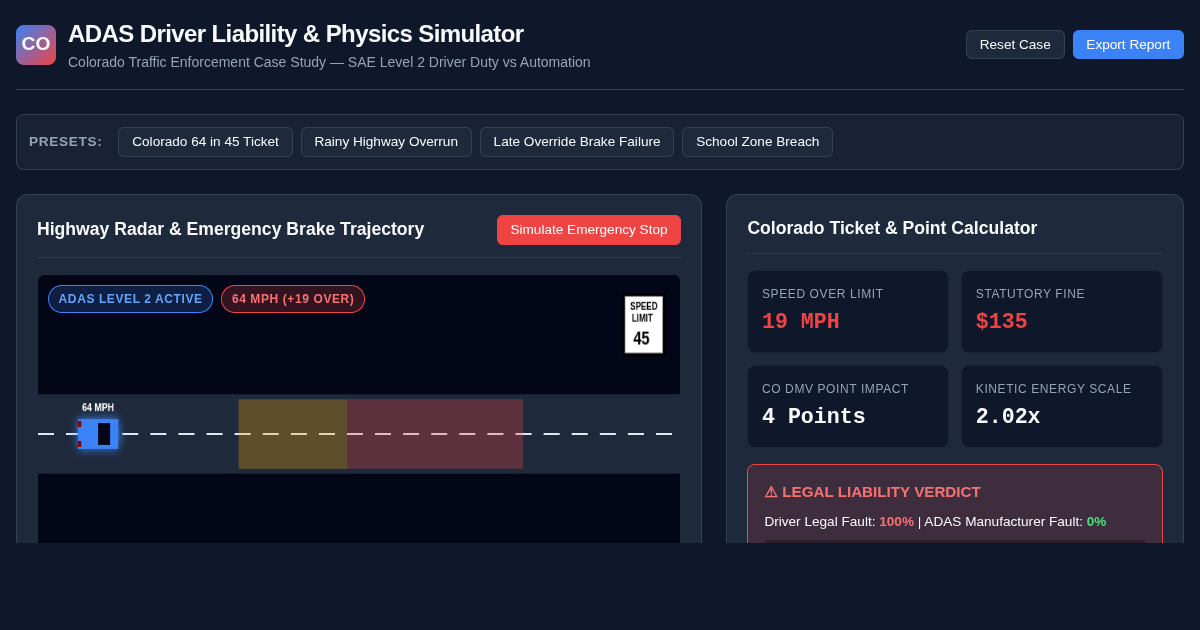
Task: Click the Highway Radar & Emergency Brake Trajectory title
Action: pyautogui.click(x=231, y=229)
